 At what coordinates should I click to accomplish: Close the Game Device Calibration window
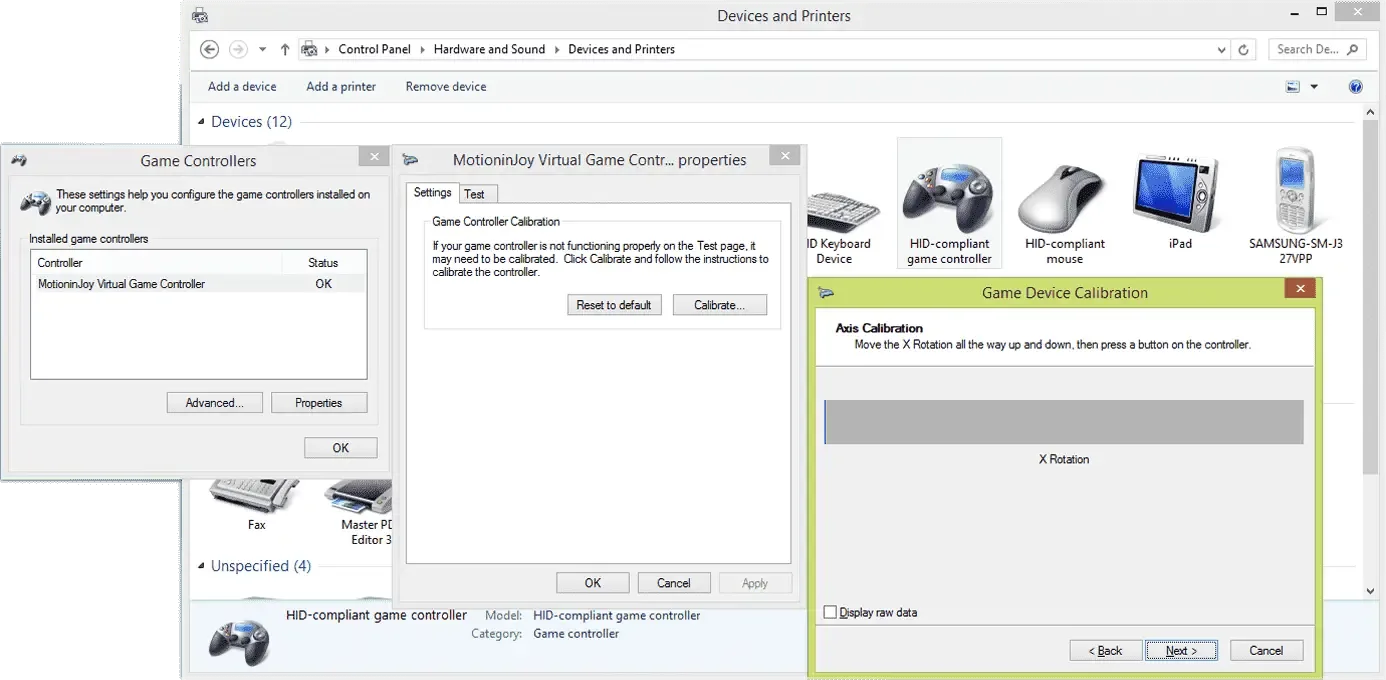pyautogui.click(x=1300, y=289)
